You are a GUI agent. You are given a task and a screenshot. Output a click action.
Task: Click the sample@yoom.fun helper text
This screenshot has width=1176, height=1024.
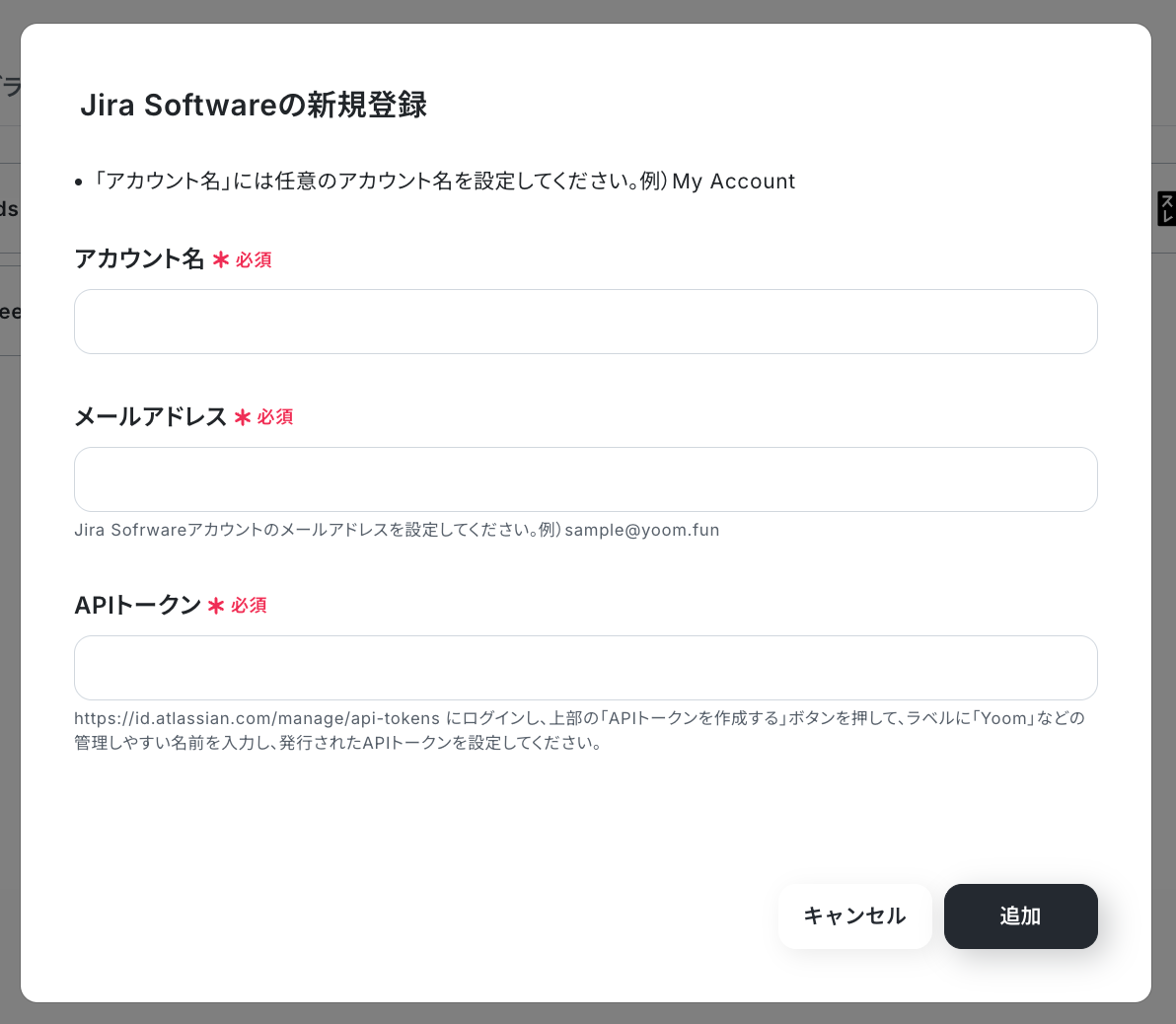(397, 531)
